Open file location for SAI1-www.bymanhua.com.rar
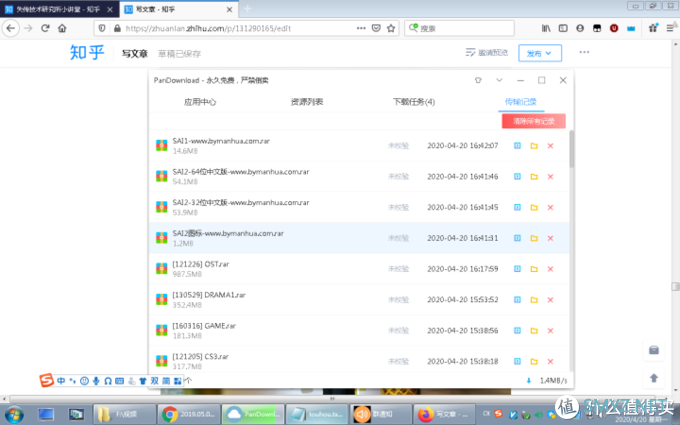The image size is (680, 425). point(534,146)
